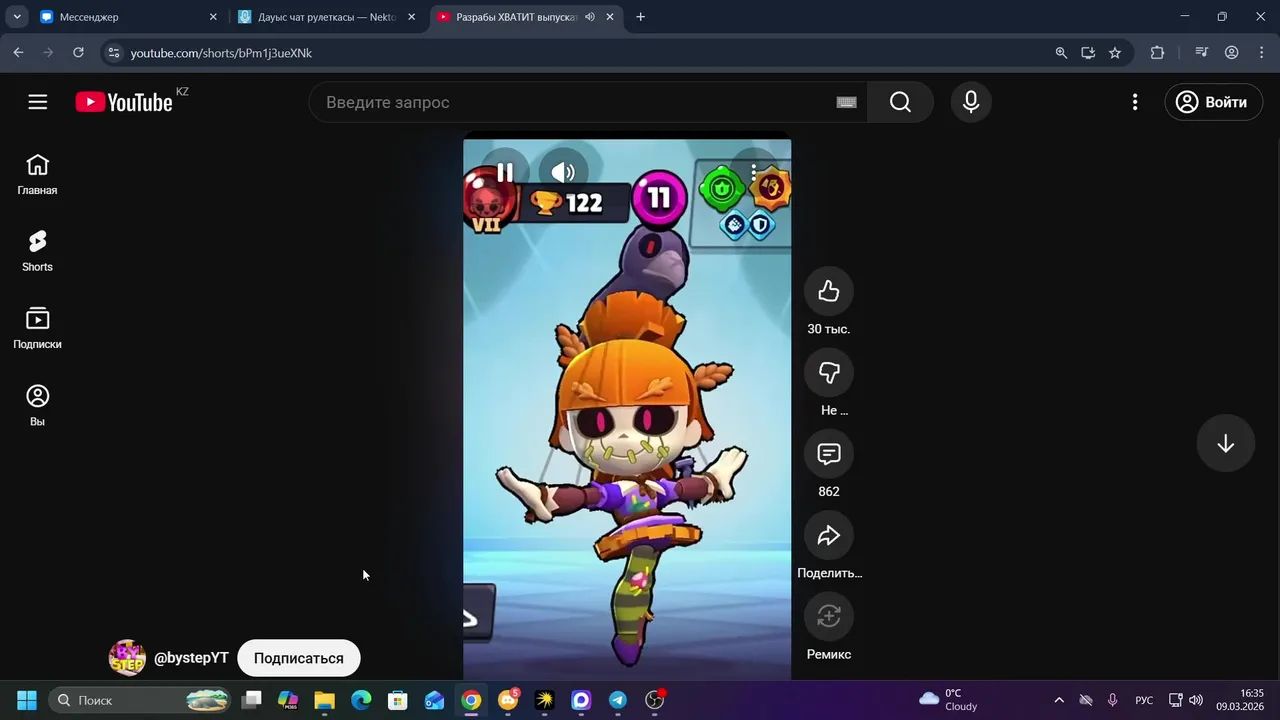Open the Windows Start menu

click(x=27, y=700)
